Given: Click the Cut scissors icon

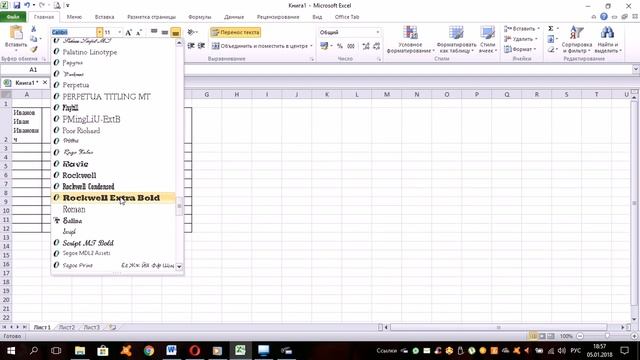Looking at the screenshot, I should point(33,29).
